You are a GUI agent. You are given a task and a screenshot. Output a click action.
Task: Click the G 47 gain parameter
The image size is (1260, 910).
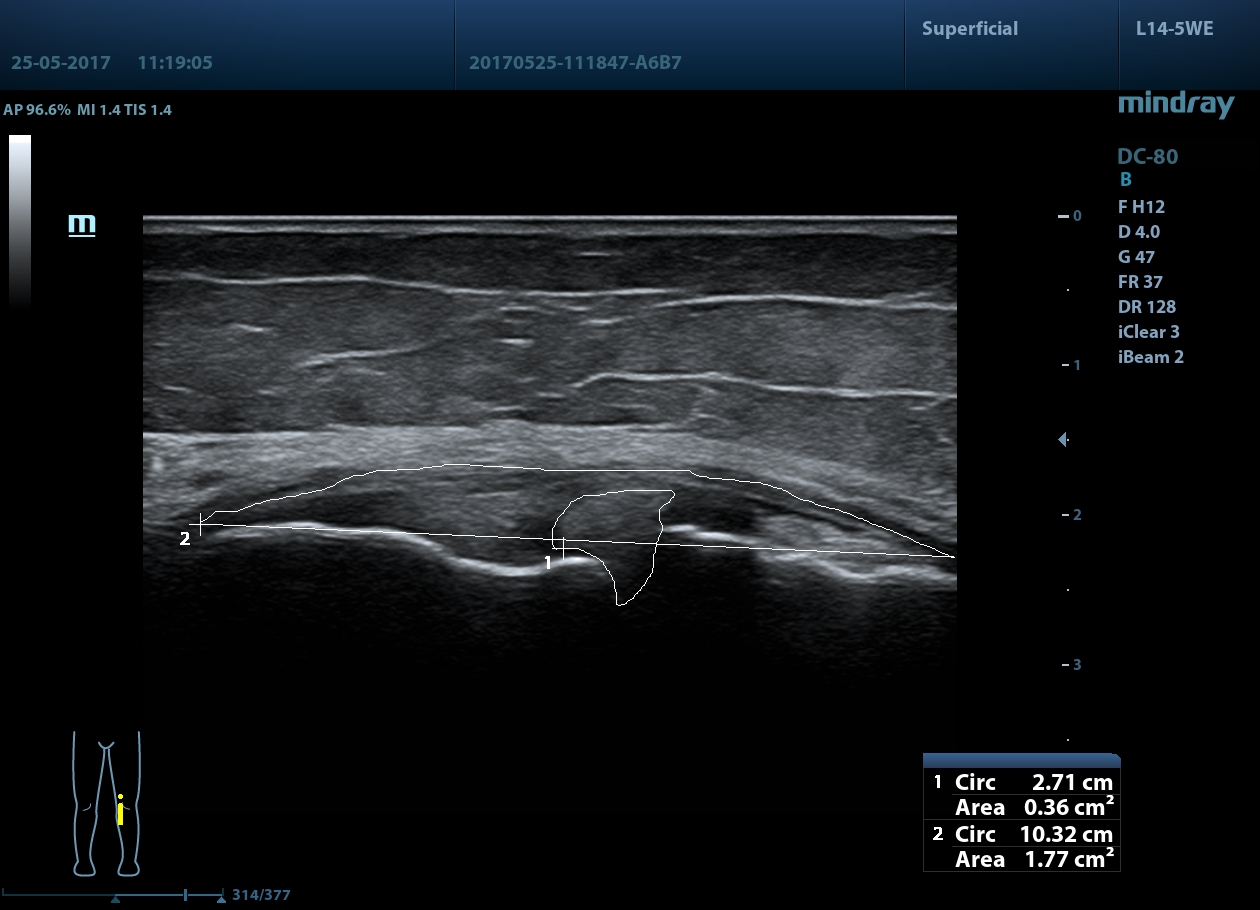tap(1136, 257)
